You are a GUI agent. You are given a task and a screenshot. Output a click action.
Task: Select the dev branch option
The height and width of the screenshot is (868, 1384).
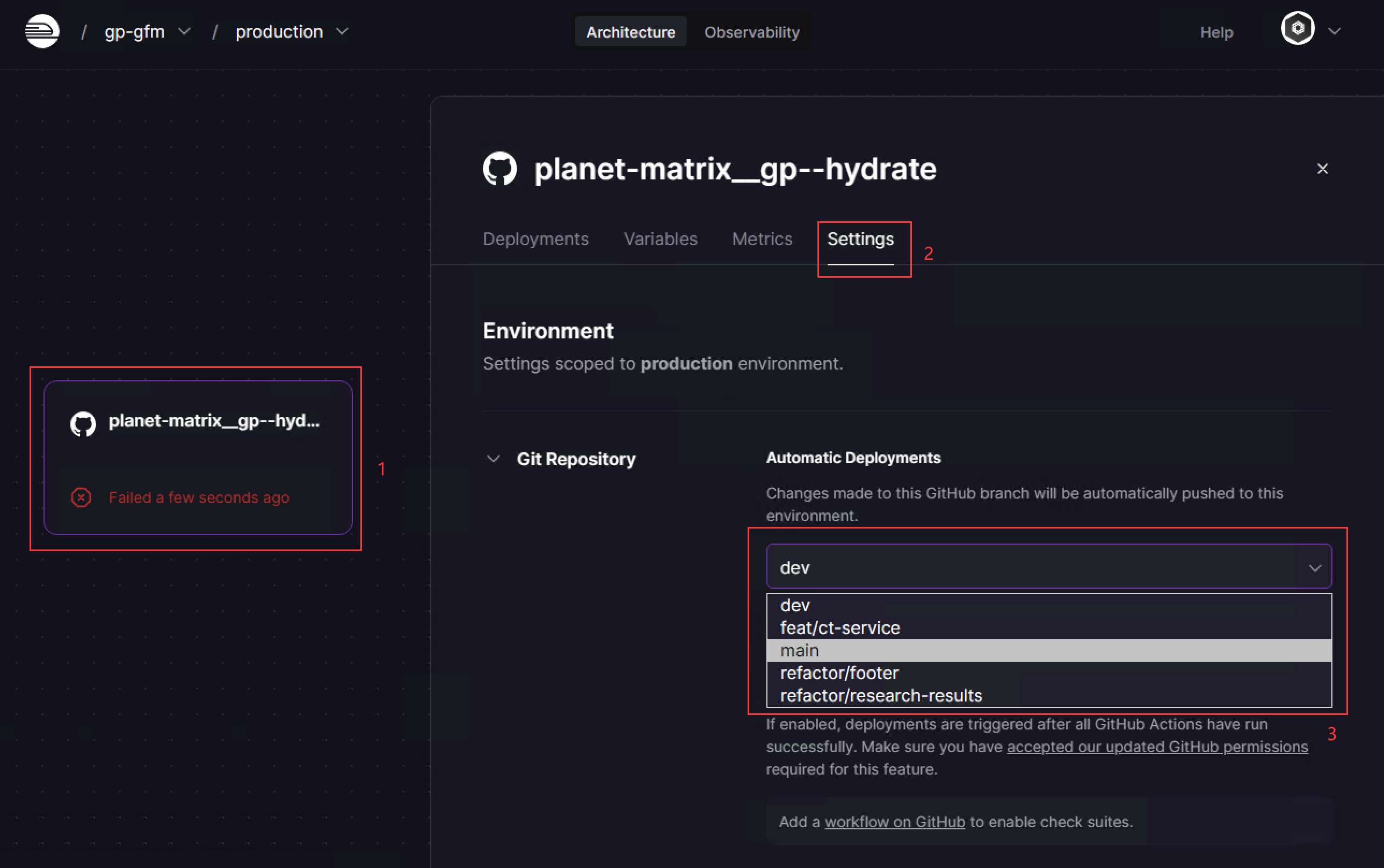click(x=1049, y=605)
